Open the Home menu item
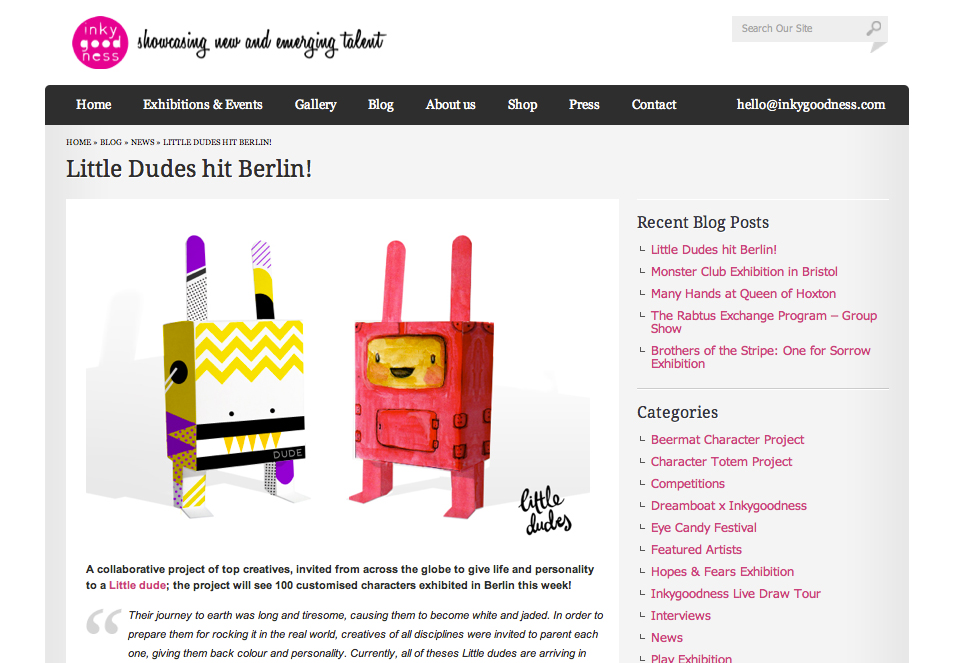This screenshot has width=968, height=663. point(94,105)
